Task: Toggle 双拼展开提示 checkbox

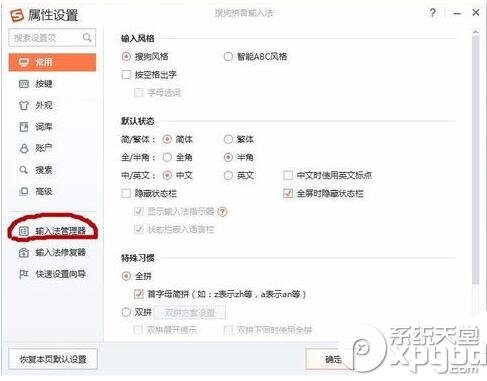Action: tap(138, 330)
